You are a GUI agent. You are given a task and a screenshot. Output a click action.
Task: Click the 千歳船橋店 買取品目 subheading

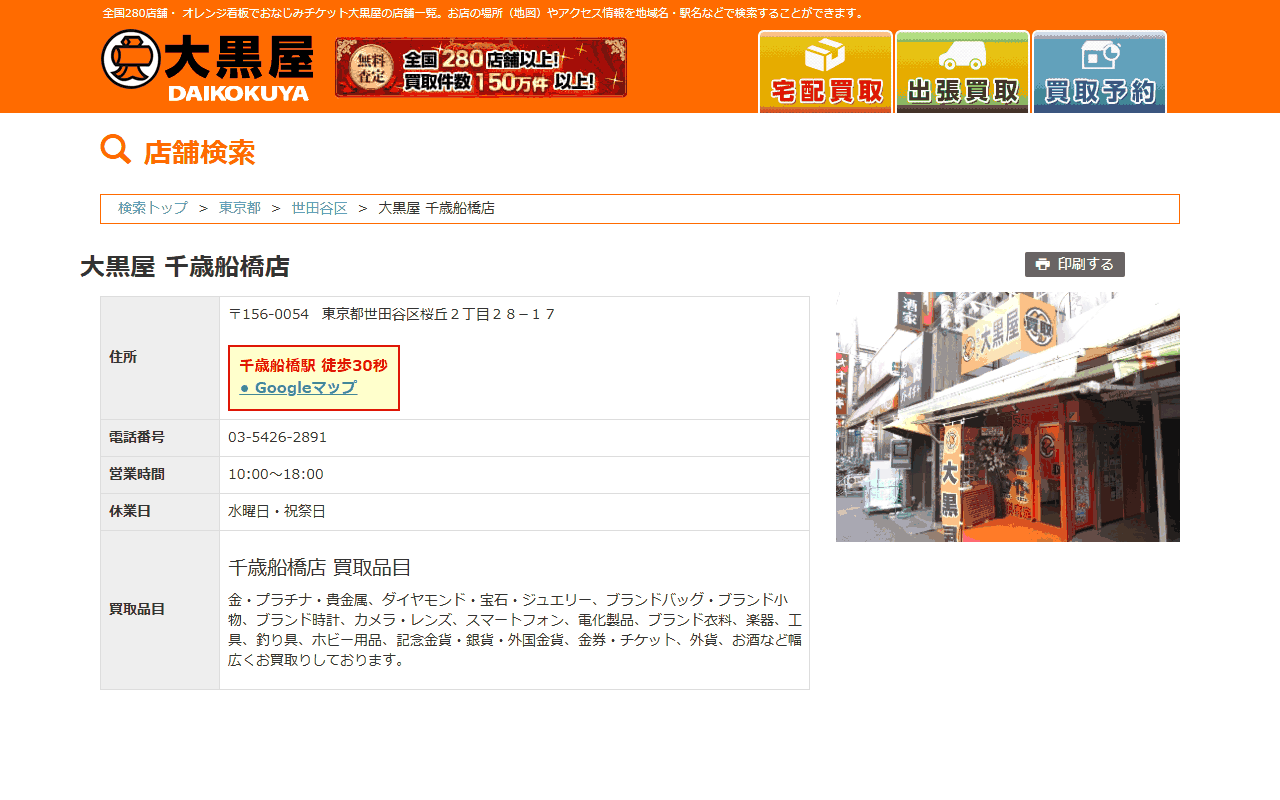tap(320, 567)
